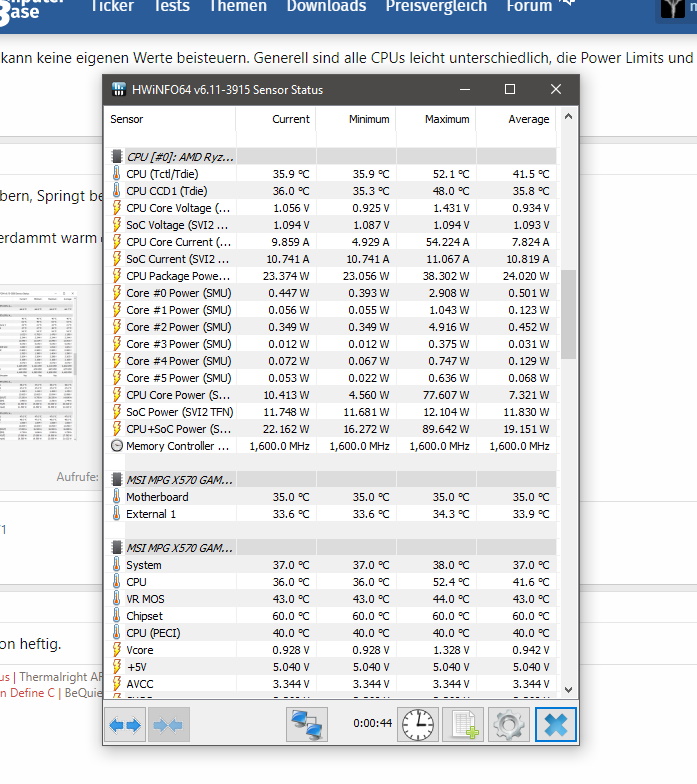697x784 pixels.
Task: Open Downloads in the ComputerBase navigation
Action: 326,6
